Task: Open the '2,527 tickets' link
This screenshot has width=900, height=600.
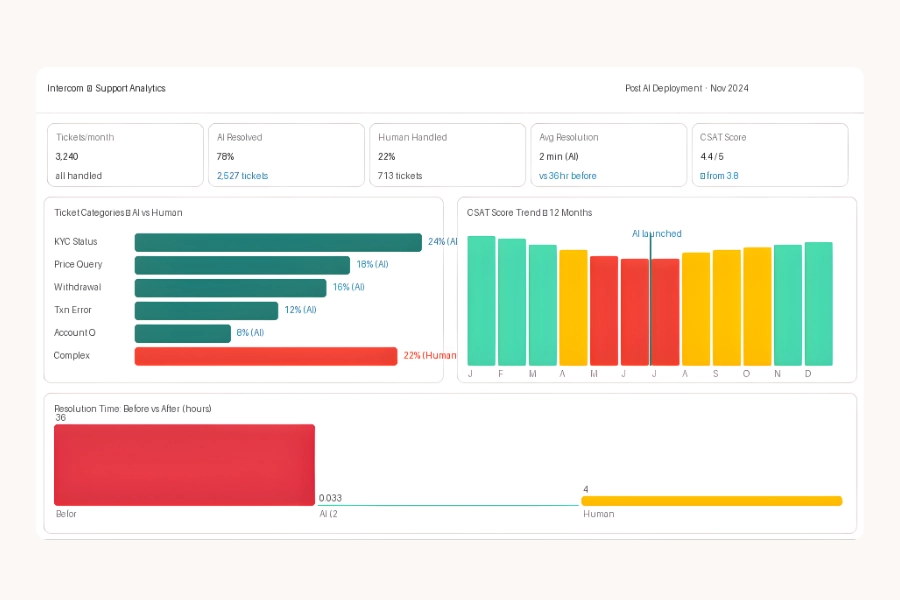Action: 244,175
